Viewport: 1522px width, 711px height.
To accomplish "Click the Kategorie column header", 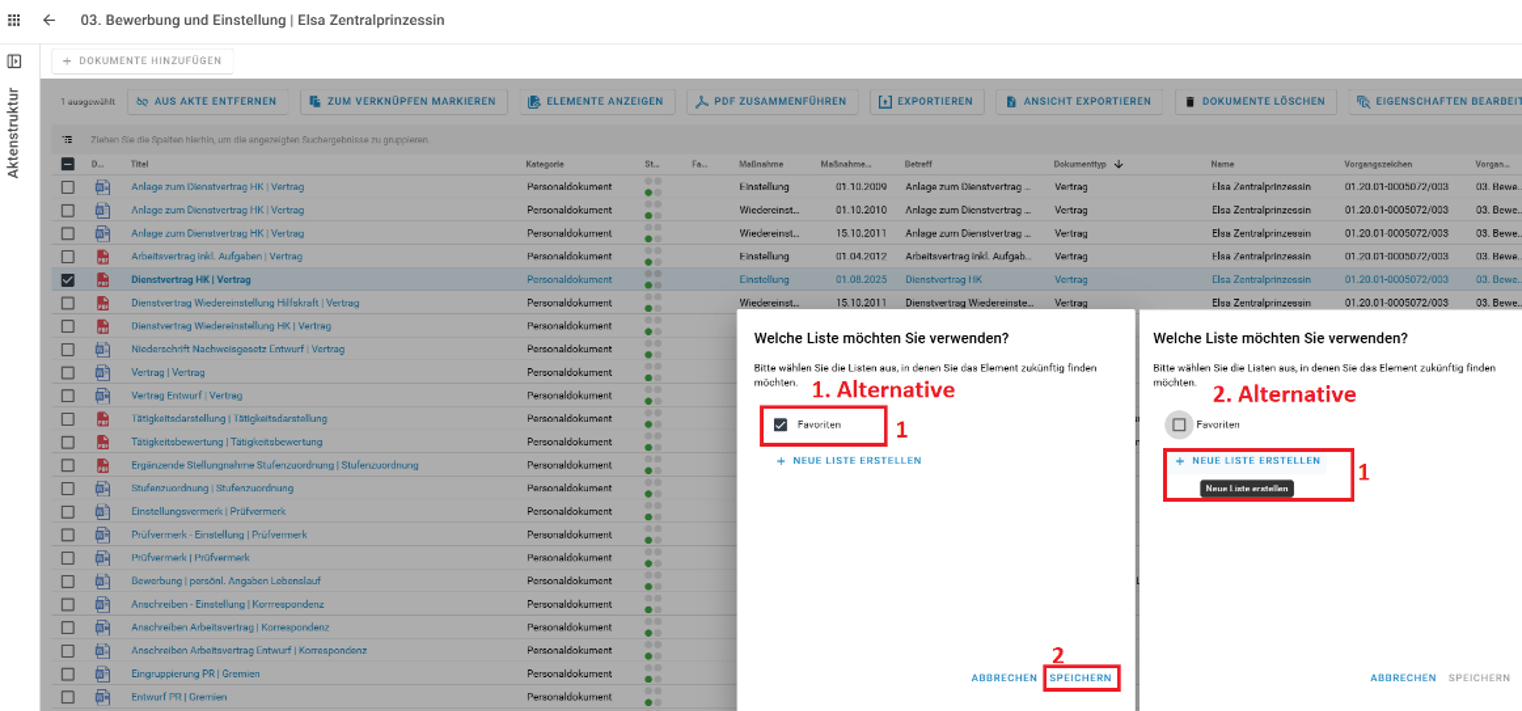I will [545, 164].
